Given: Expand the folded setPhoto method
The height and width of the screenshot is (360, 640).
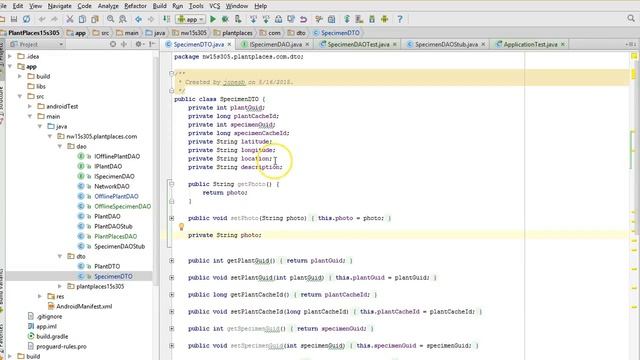Looking at the screenshot, I should pyautogui.click(x=172, y=218).
